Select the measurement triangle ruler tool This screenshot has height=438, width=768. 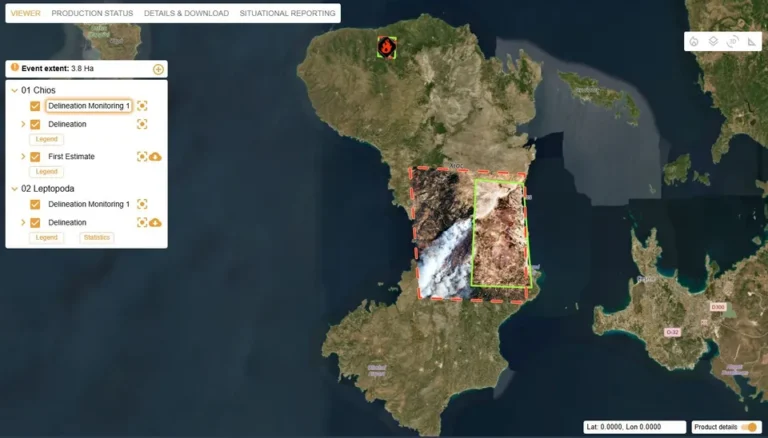click(752, 42)
